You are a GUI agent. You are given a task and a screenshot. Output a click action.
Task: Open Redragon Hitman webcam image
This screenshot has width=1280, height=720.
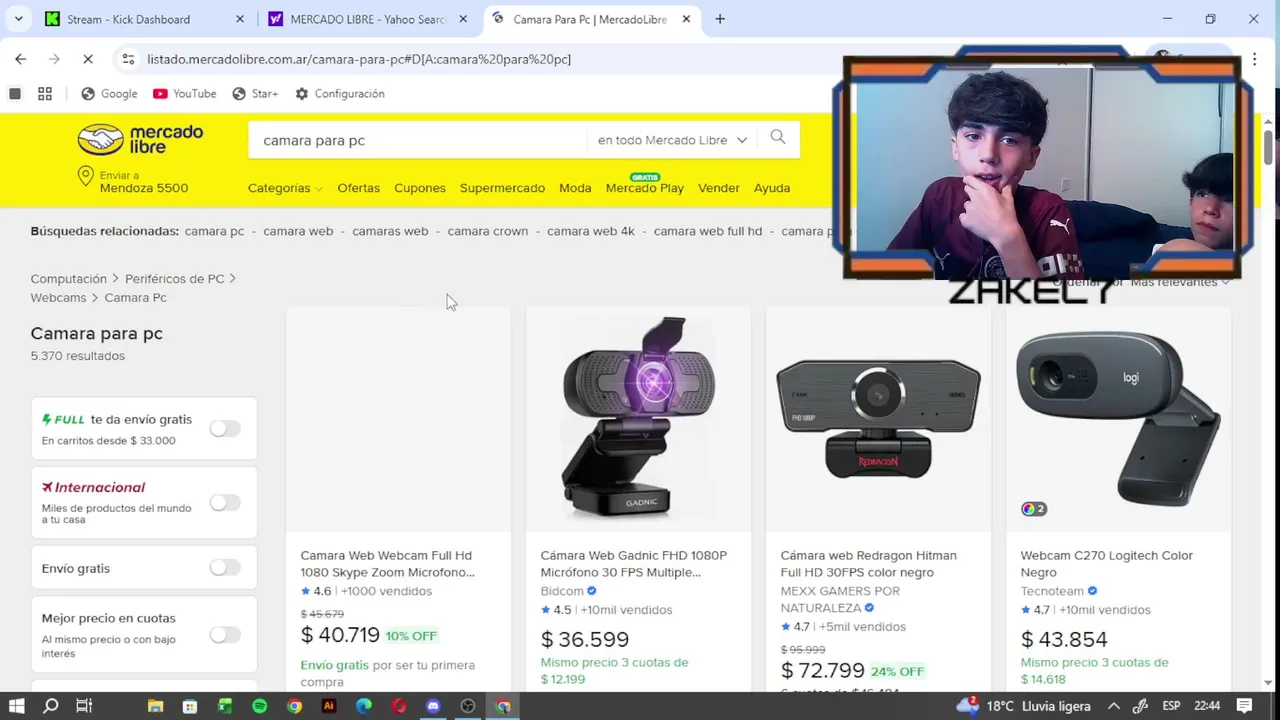[878, 419]
